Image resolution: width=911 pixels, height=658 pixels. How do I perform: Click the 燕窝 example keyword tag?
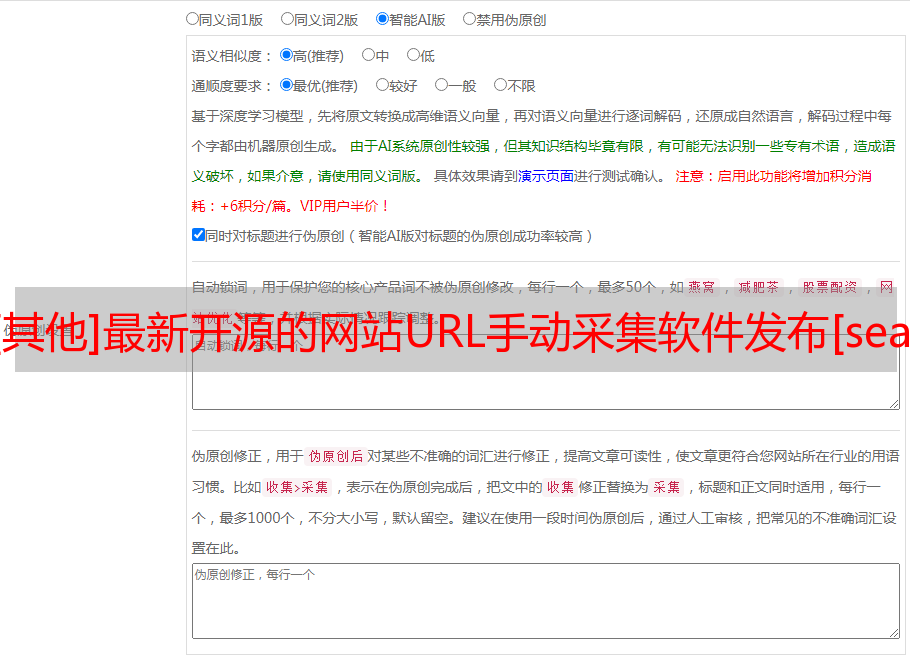point(702,287)
